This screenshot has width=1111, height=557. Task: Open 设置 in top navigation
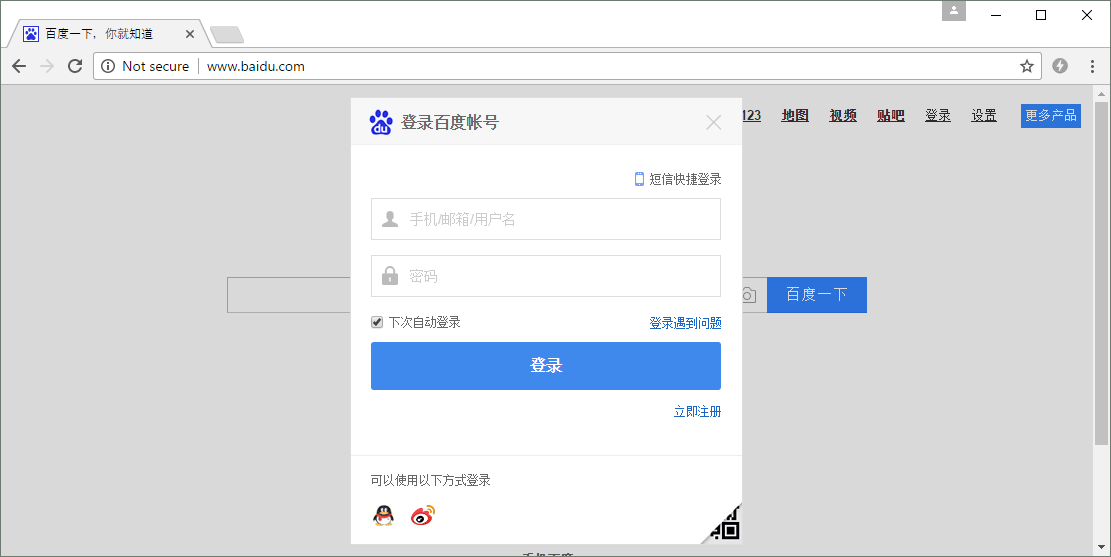(x=983, y=116)
